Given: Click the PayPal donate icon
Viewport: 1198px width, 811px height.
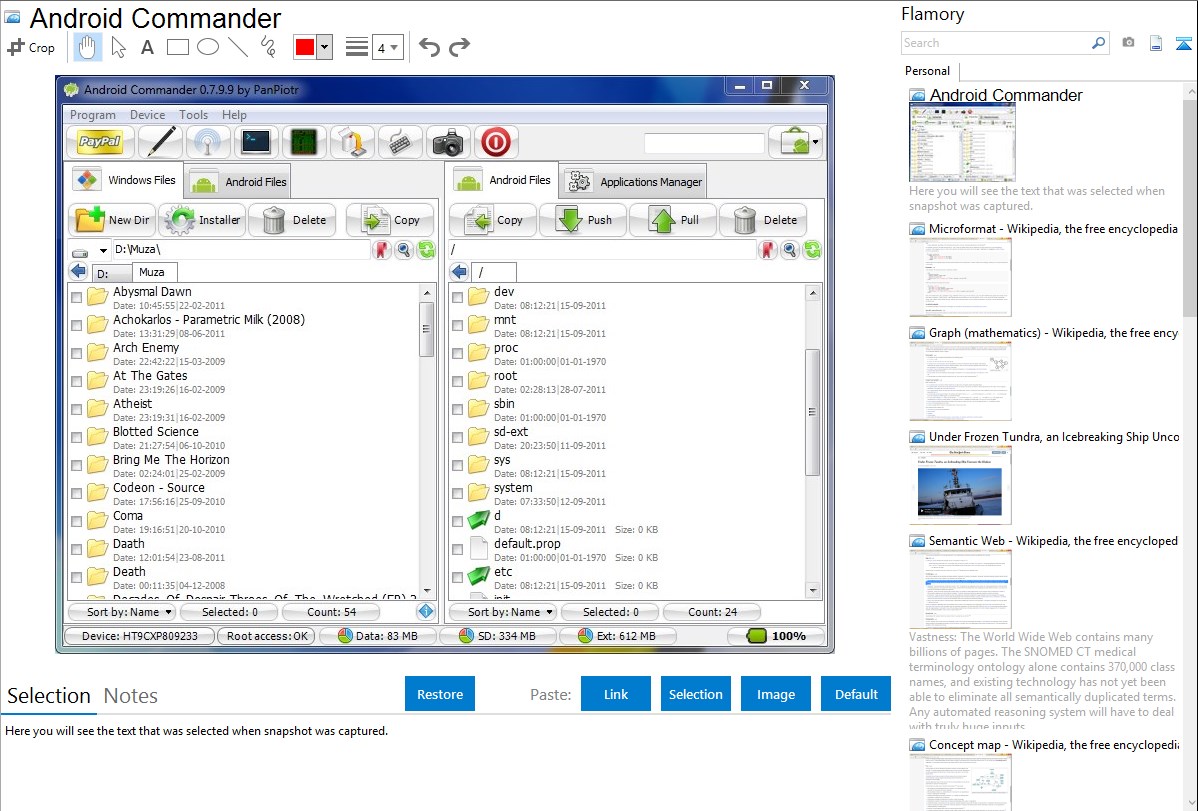Looking at the screenshot, I should click(x=100, y=141).
